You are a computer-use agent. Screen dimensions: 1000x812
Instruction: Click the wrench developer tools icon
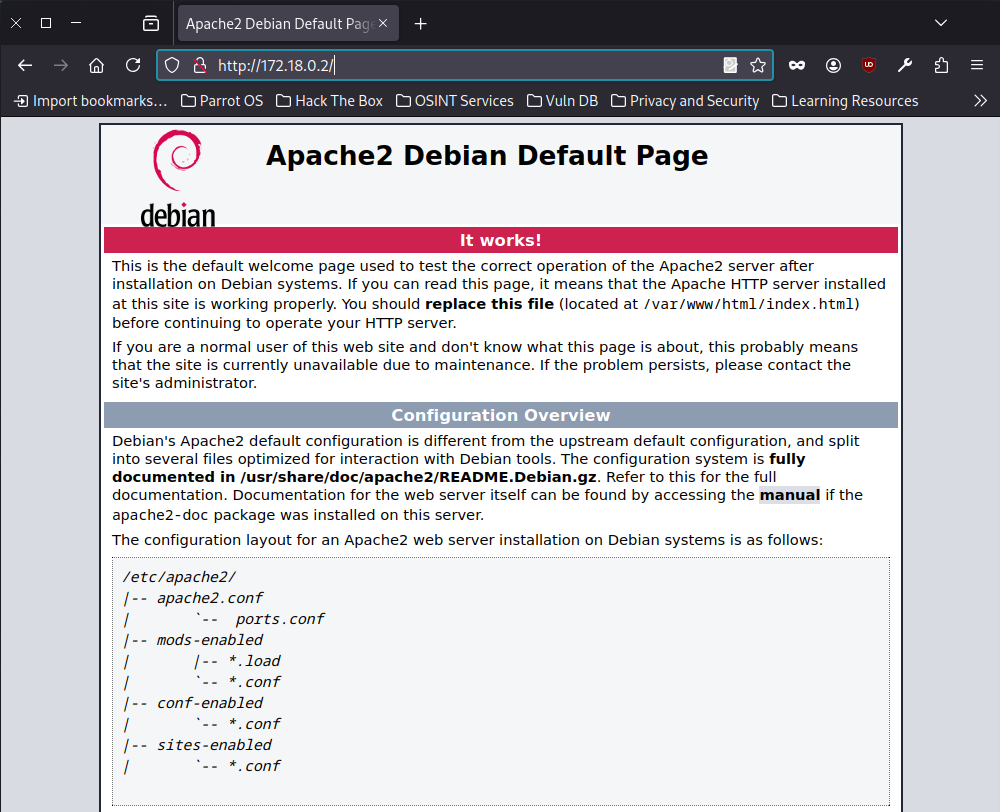pyautogui.click(x=905, y=65)
